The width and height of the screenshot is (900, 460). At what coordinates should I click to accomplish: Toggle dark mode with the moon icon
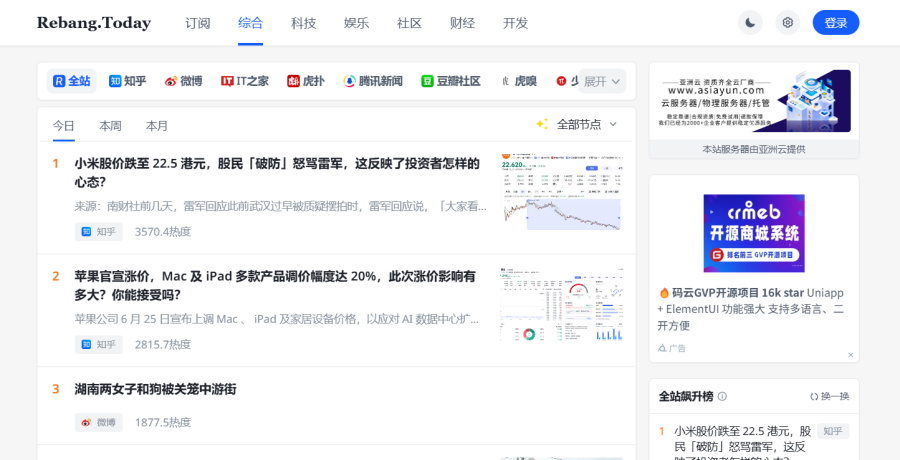pyautogui.click(x=750, y=23)
